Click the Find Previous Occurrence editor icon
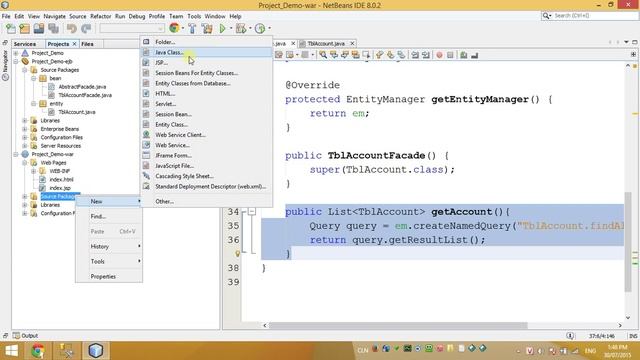 point(334,55)
